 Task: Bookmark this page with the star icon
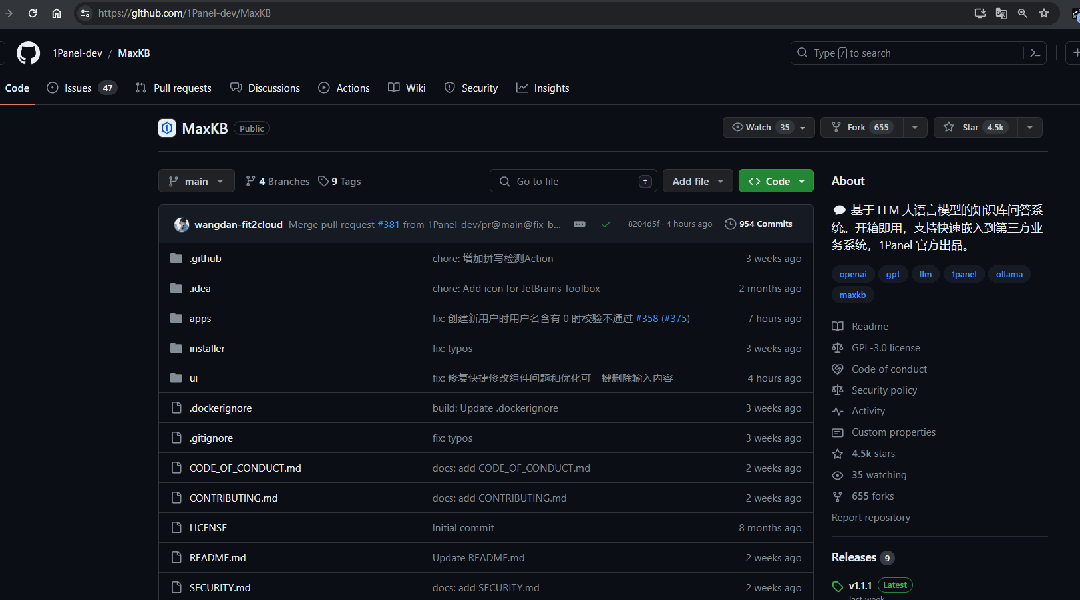tap(1044, 13)
